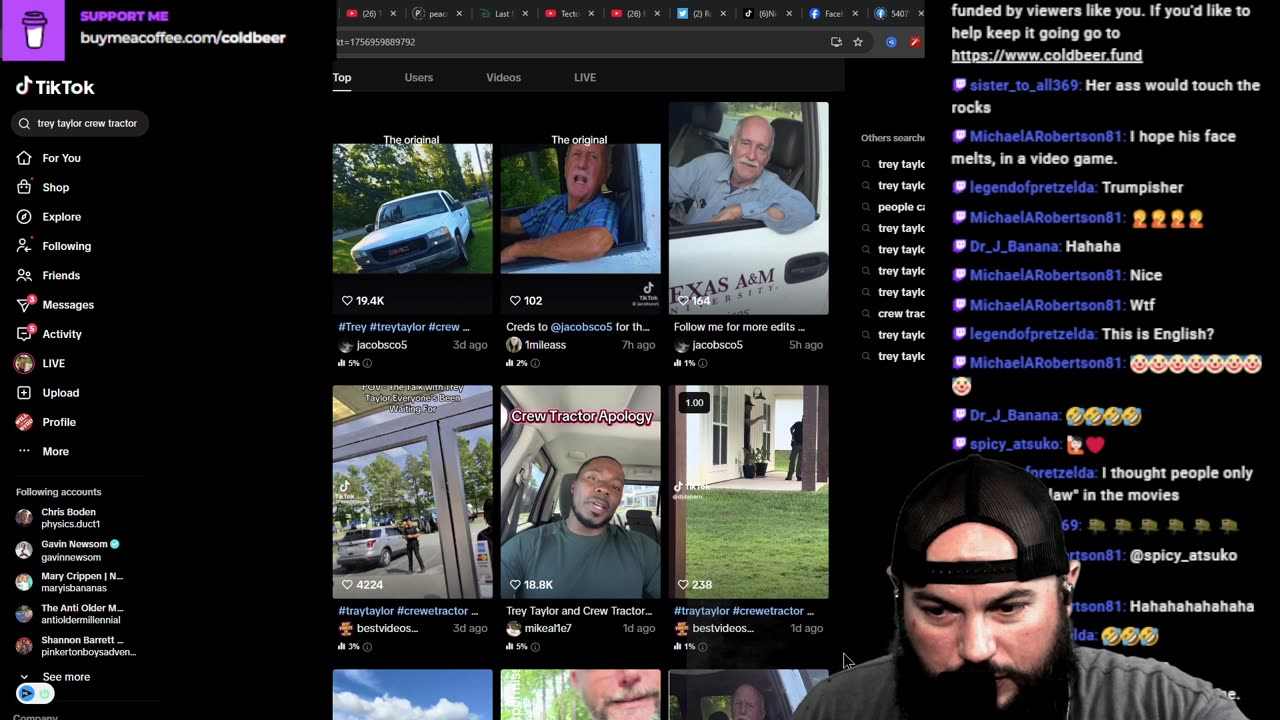Play the white GMC truck video
1280x720 pixels.
pos(413,208)
